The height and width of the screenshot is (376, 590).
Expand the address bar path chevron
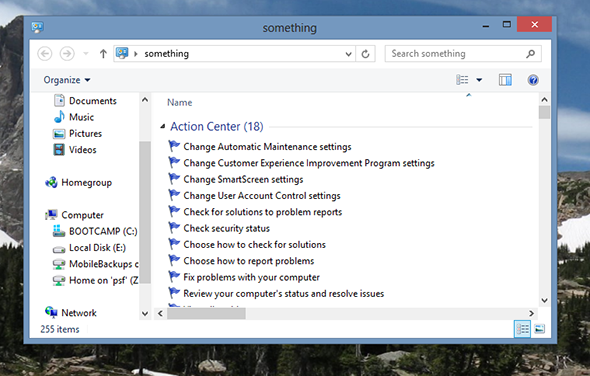pyautogui.click(x=136, y=54)
